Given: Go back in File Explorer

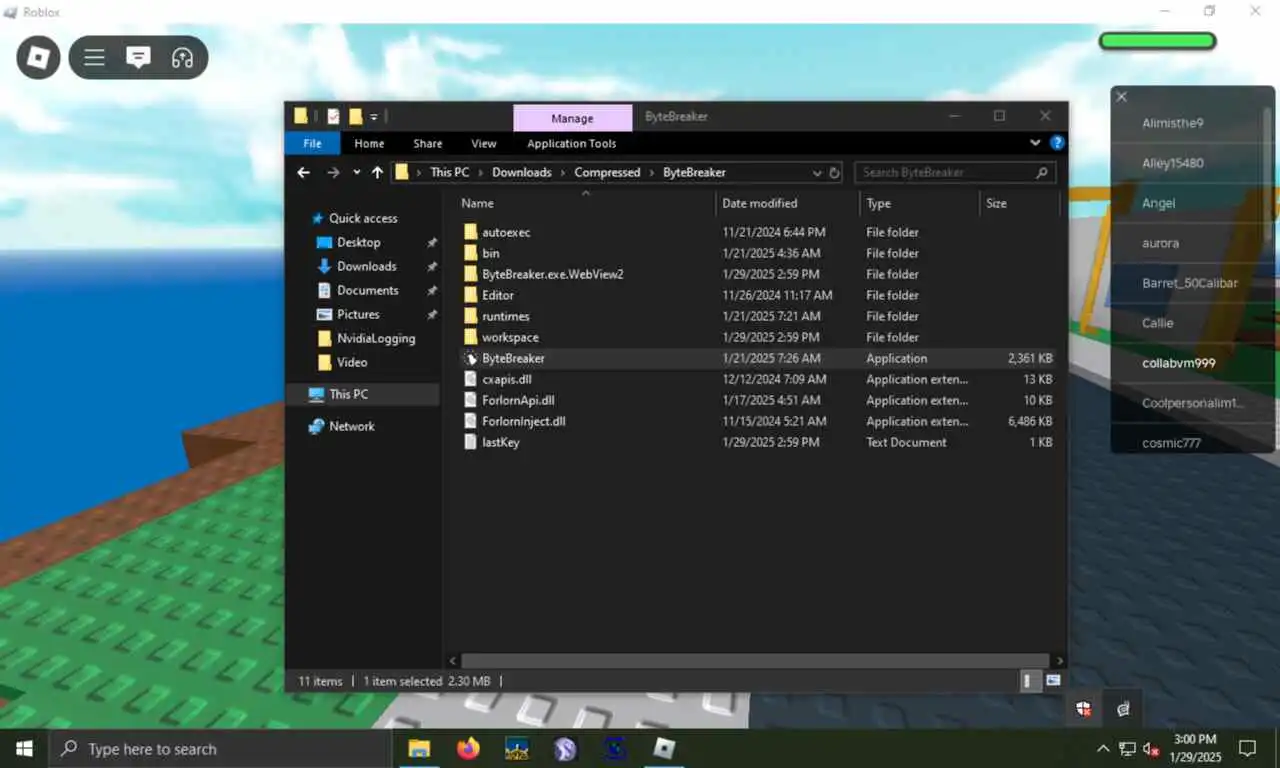Looking at the screenshot, I should coord(304,172).
